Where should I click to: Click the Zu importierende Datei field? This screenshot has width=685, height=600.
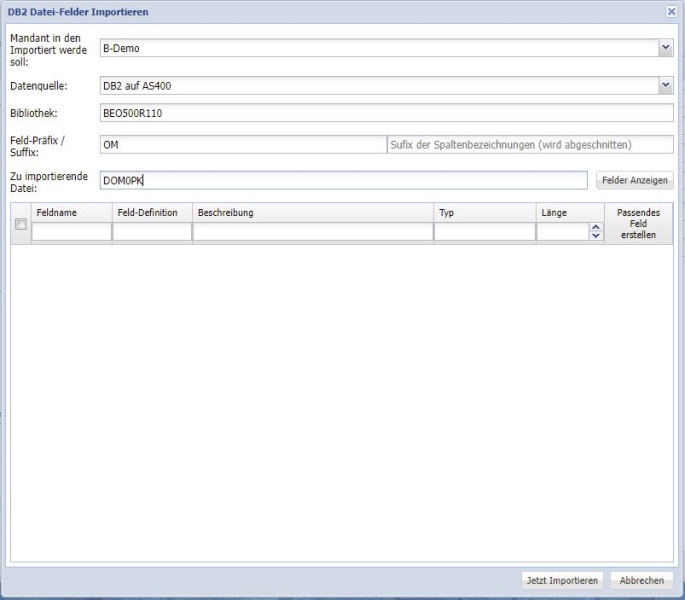coord(343,180)
